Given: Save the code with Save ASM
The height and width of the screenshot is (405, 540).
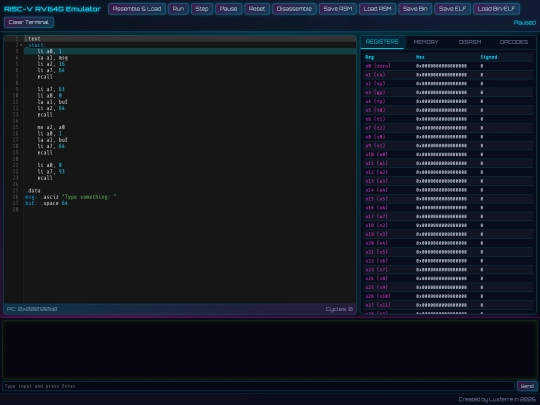Looking at the screenshot, I should (338, 9).
